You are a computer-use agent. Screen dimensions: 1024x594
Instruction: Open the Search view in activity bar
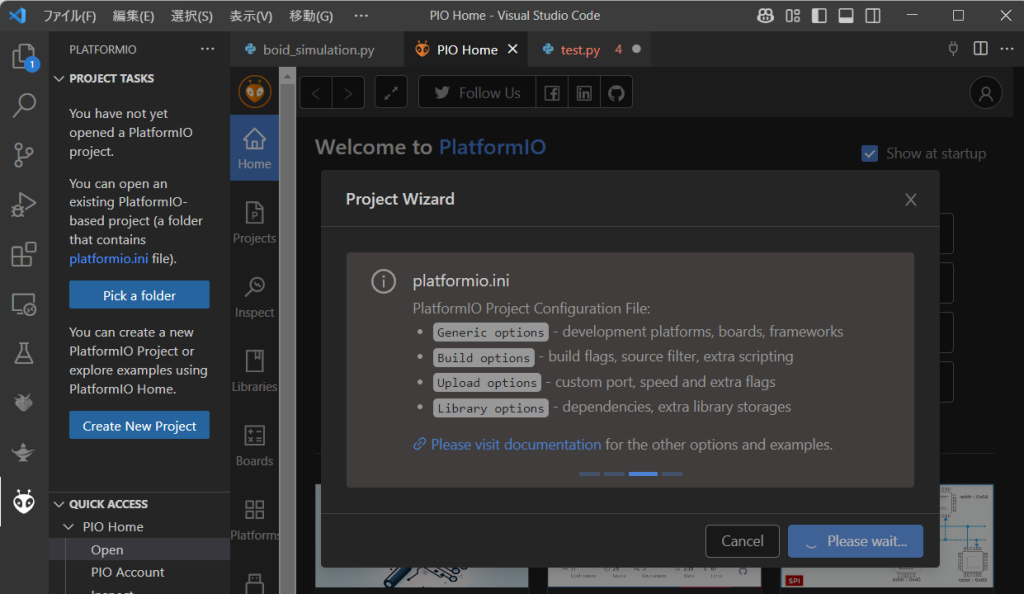[x=24, y=105]
